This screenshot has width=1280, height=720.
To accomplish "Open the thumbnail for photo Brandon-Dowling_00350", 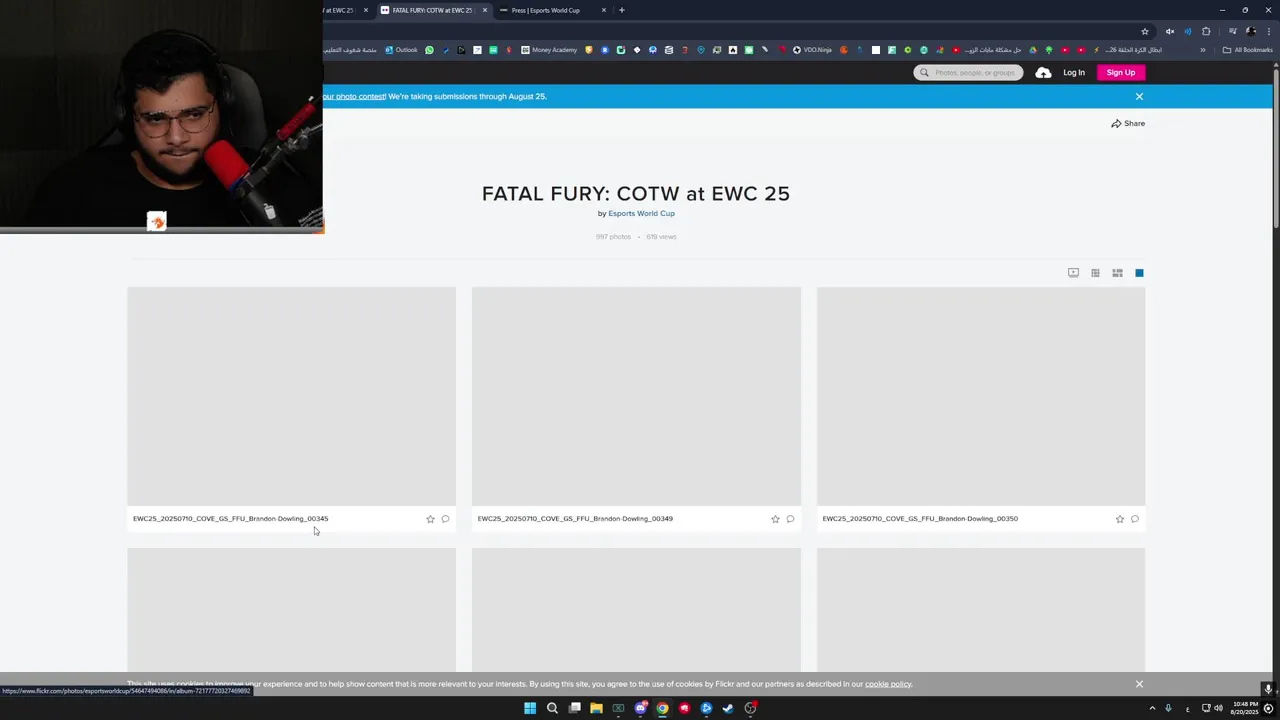I will click(981, 396).
